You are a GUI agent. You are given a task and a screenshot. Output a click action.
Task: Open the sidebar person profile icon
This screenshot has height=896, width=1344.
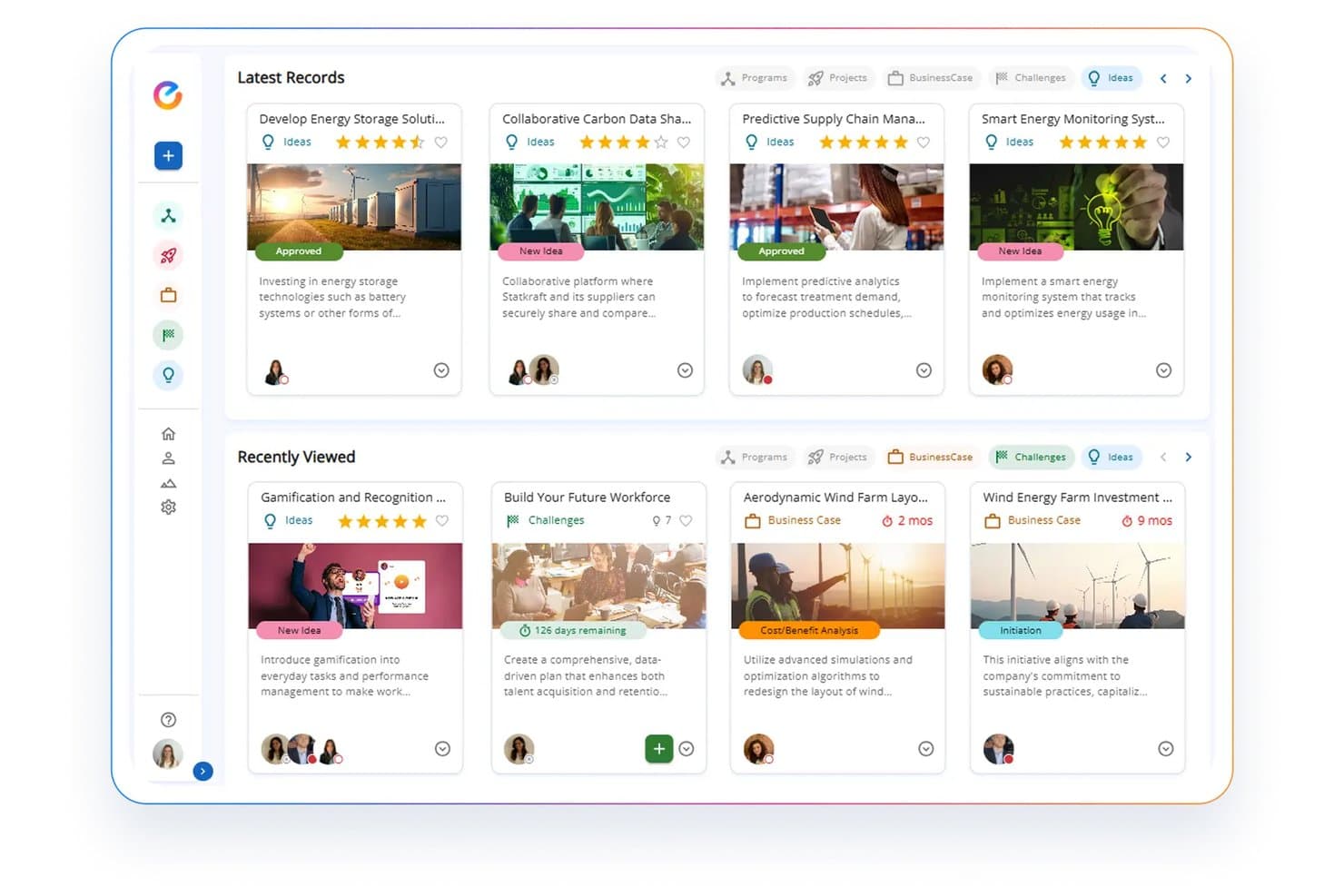tap(168, 458)
